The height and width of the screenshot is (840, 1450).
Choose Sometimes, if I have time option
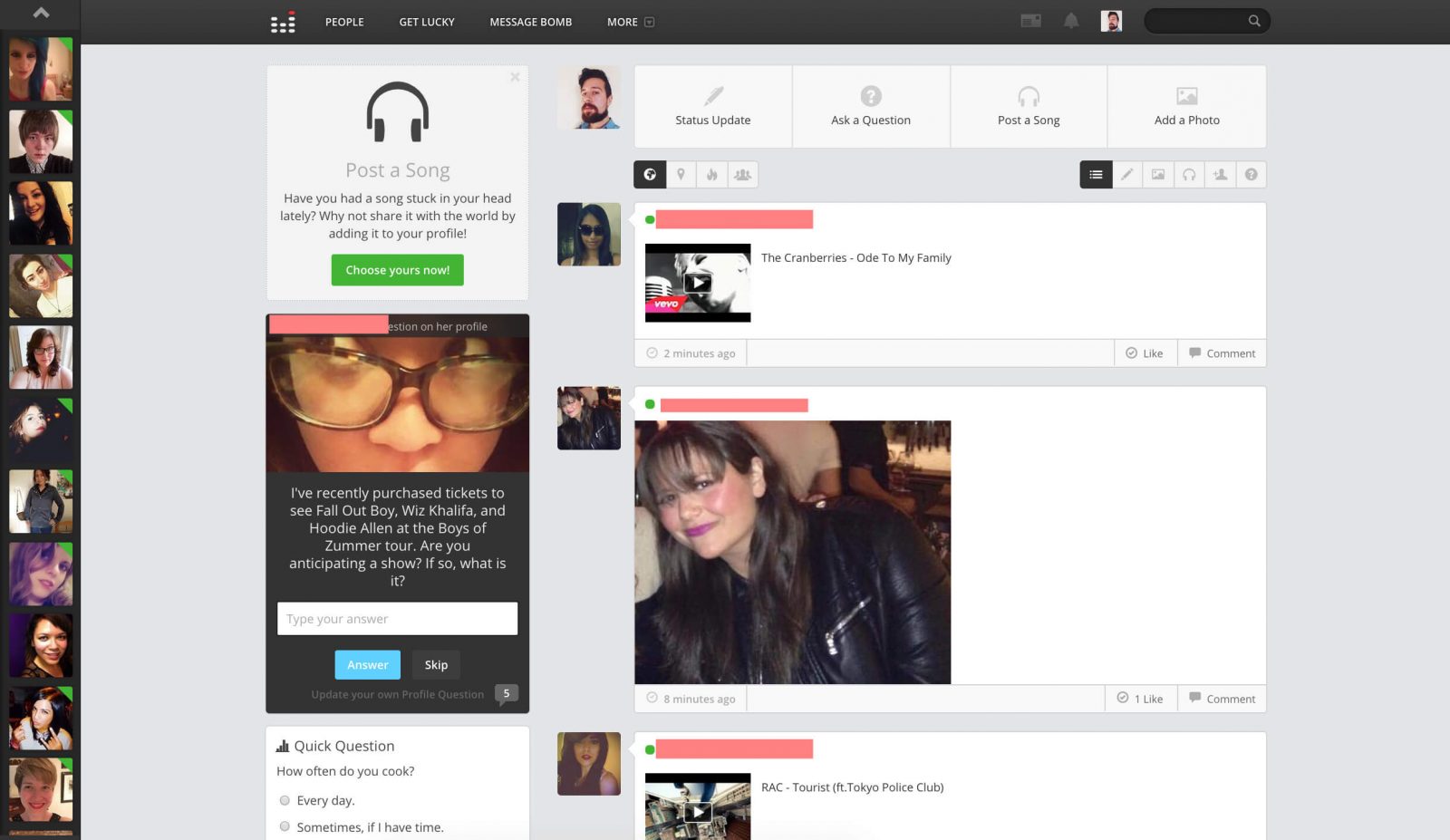pyautogui.click(x=285, y=826)
